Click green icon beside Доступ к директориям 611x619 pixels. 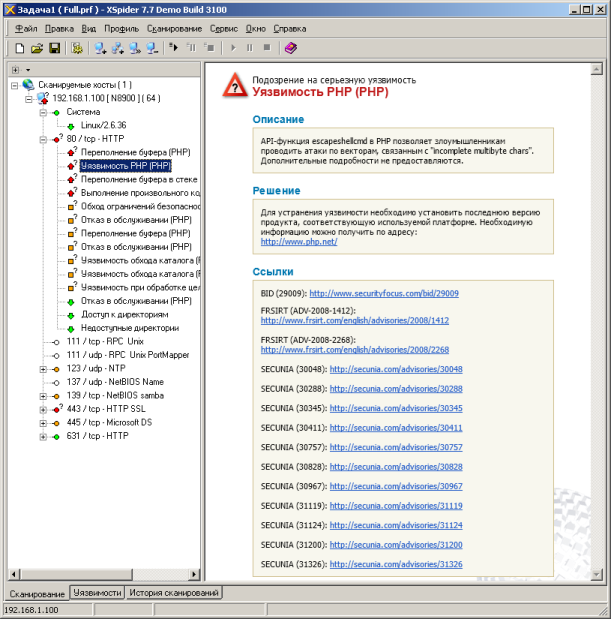(71, 315)
